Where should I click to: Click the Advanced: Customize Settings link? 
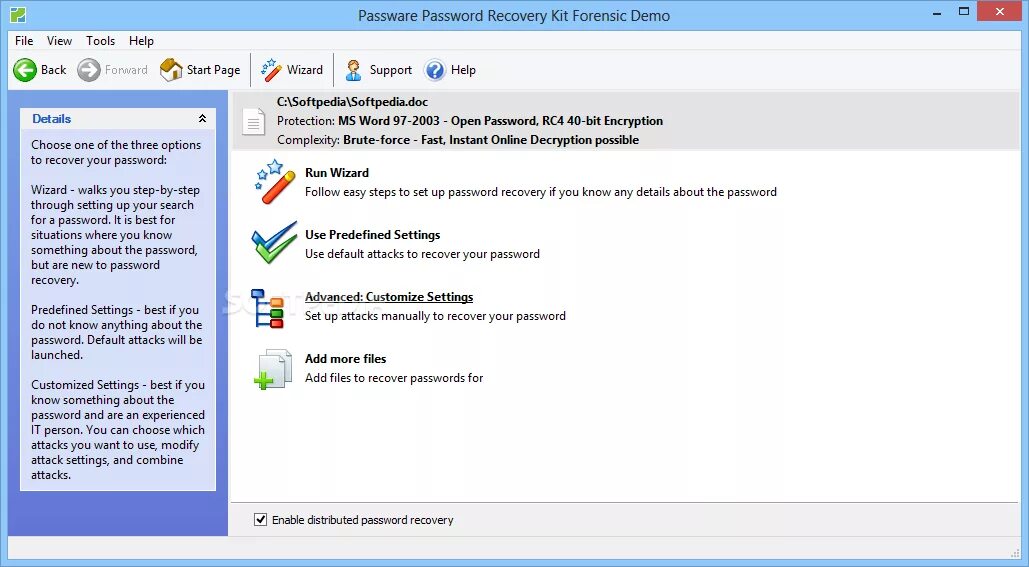click(x=389, y=297)
